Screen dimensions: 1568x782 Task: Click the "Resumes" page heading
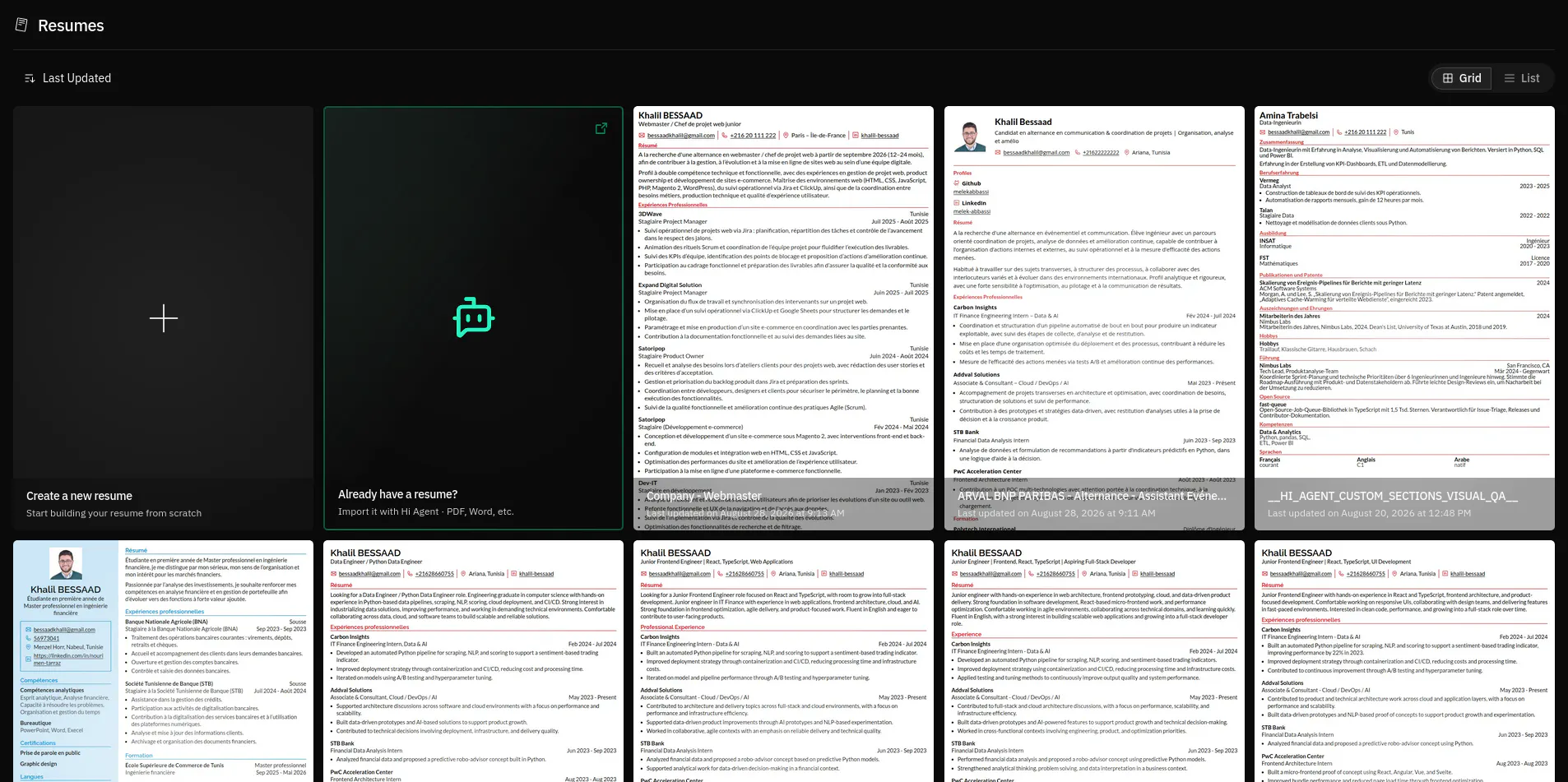[71, 25]
